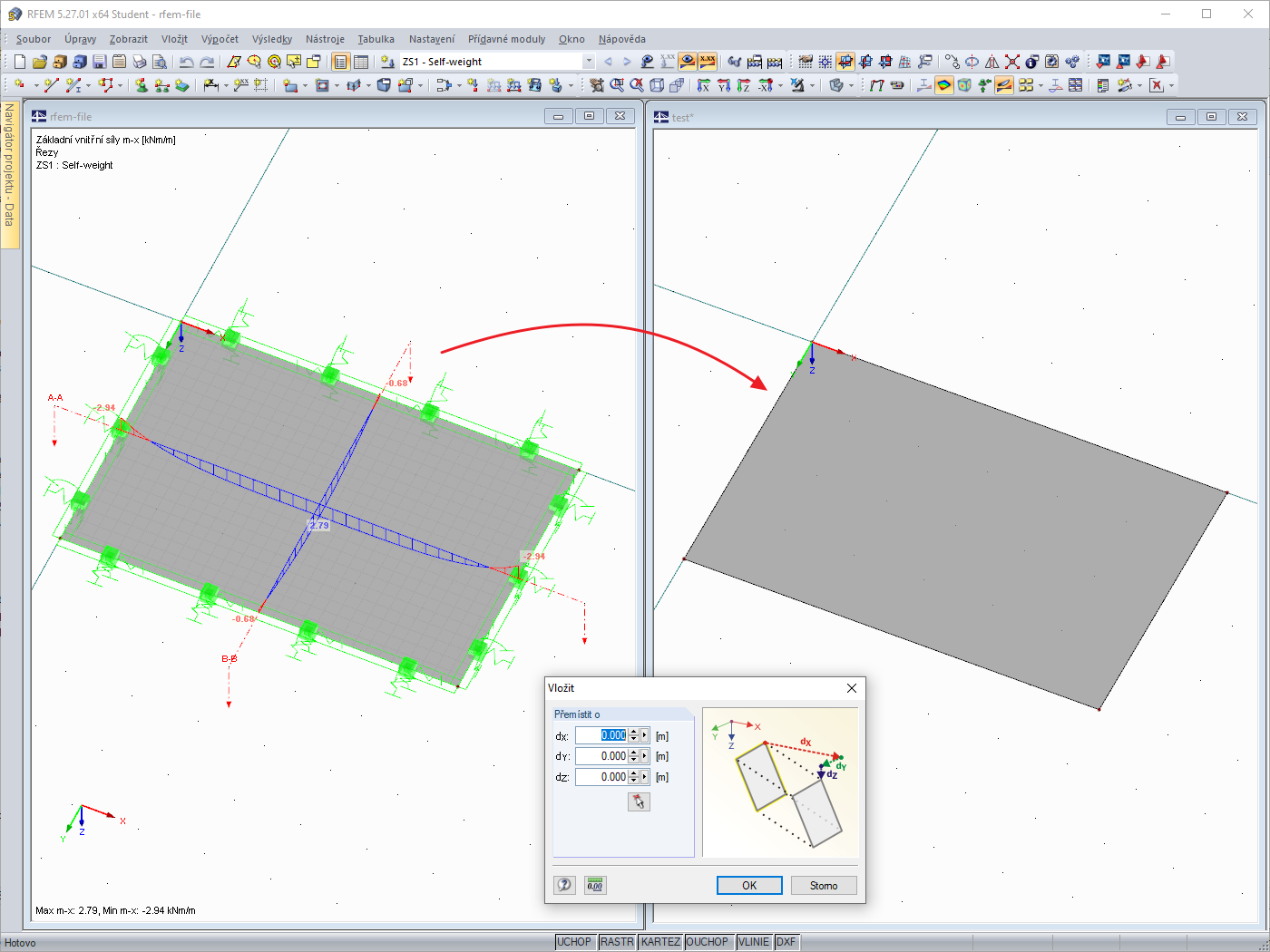
Task: Toggle OUCHOP object snap in status bar
Action: pyautogui.click(x=708, y=942)
